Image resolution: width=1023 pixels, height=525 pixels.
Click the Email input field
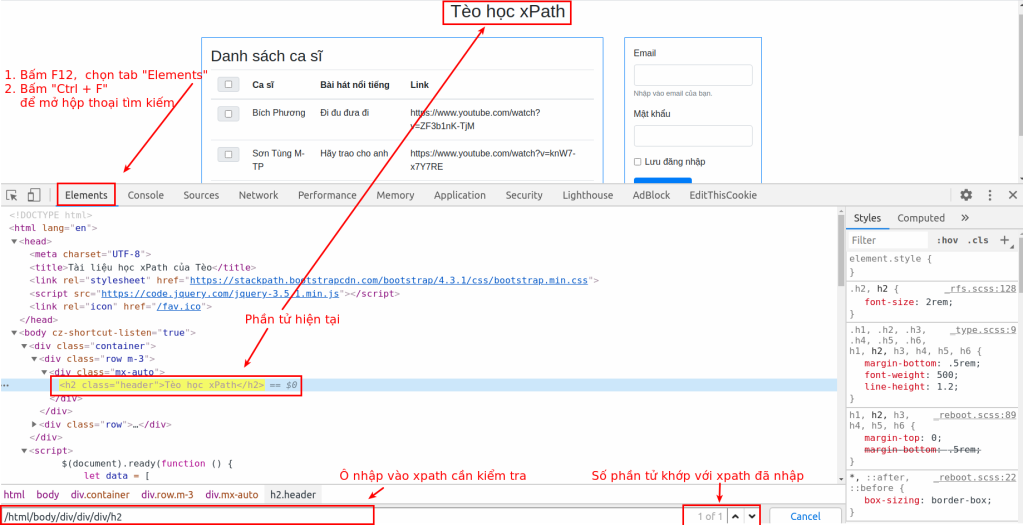(693, 75)
